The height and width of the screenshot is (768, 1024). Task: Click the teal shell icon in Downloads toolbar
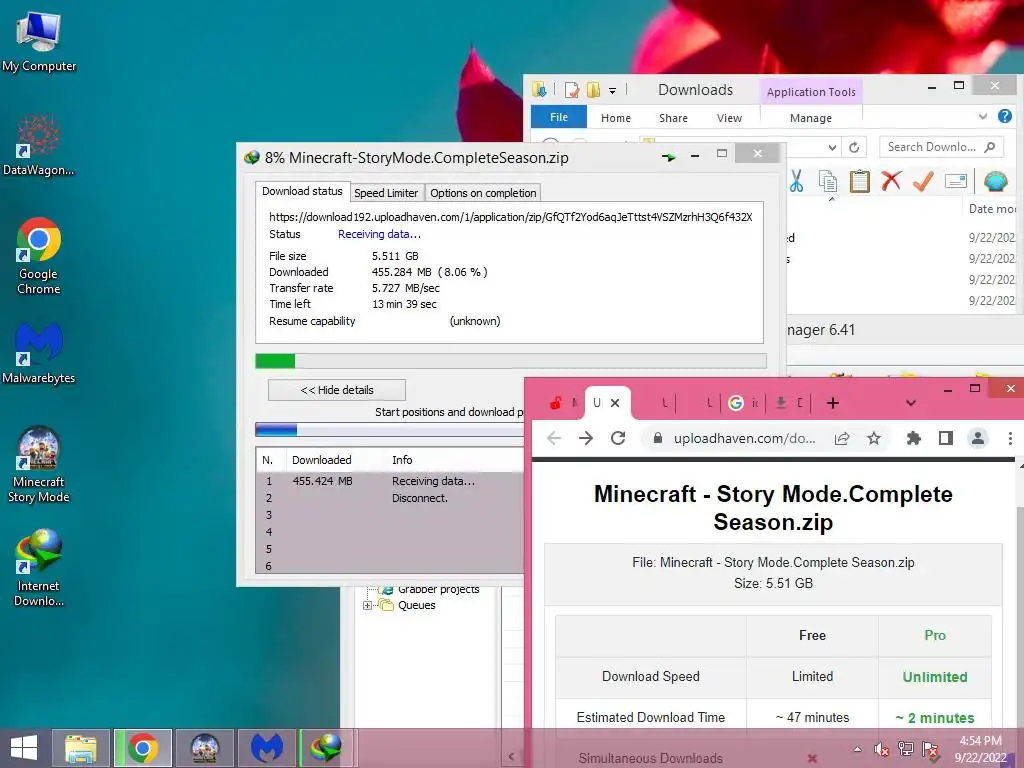(995, 181)
